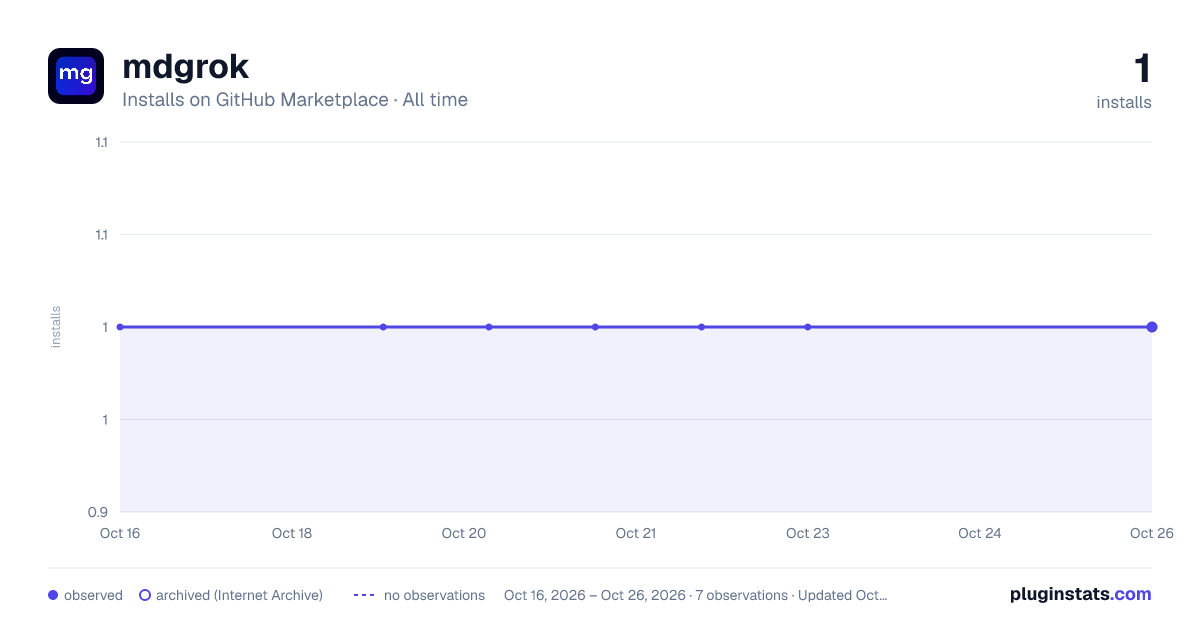Click the mdgrok app logo icon

pyautogui.click(x=76, y=76)
